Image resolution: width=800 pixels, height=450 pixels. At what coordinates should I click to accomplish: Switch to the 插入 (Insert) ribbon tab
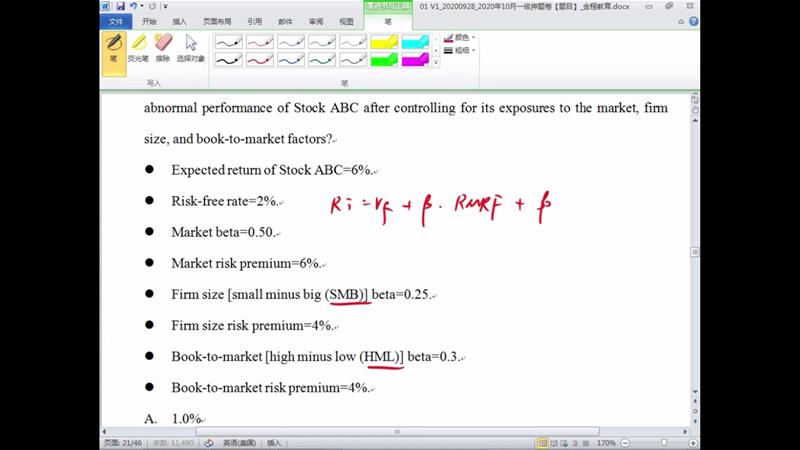pos(179,20)
